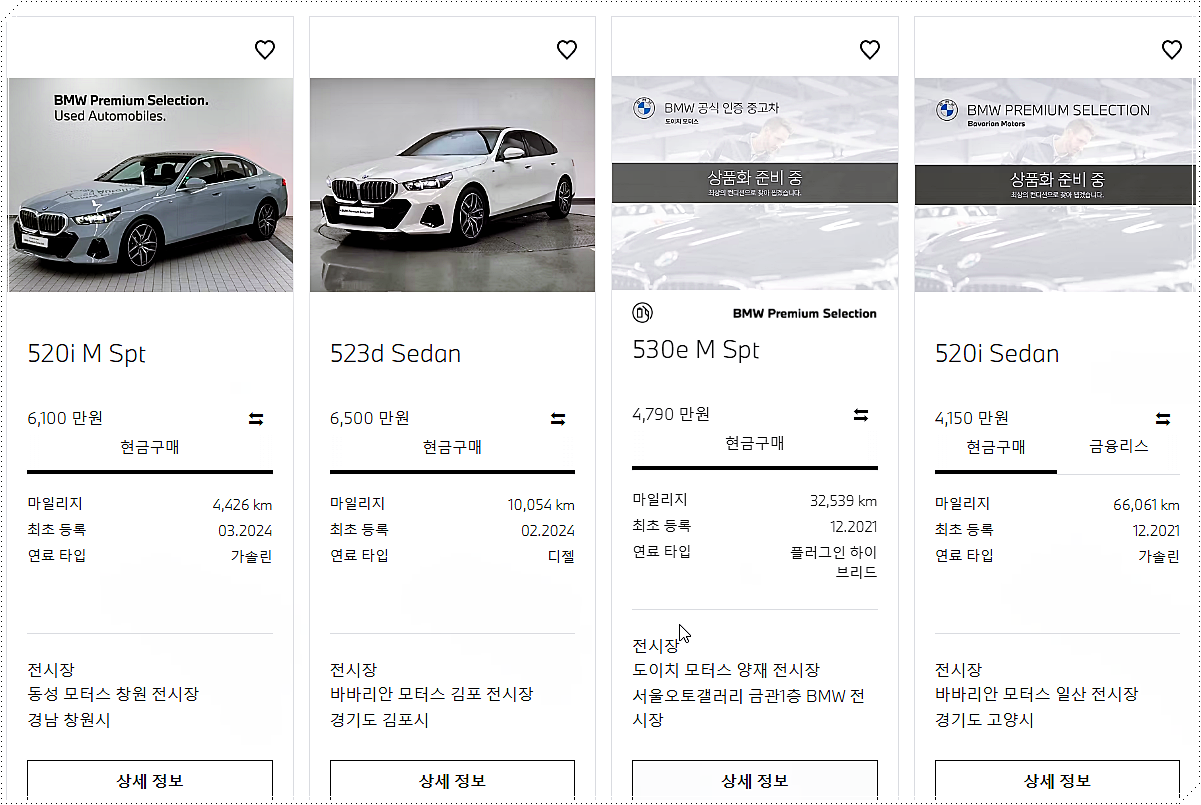Click first registration date 02.2024
Image resolution: width=1201 pixels, height=805 pixels.
548,531
